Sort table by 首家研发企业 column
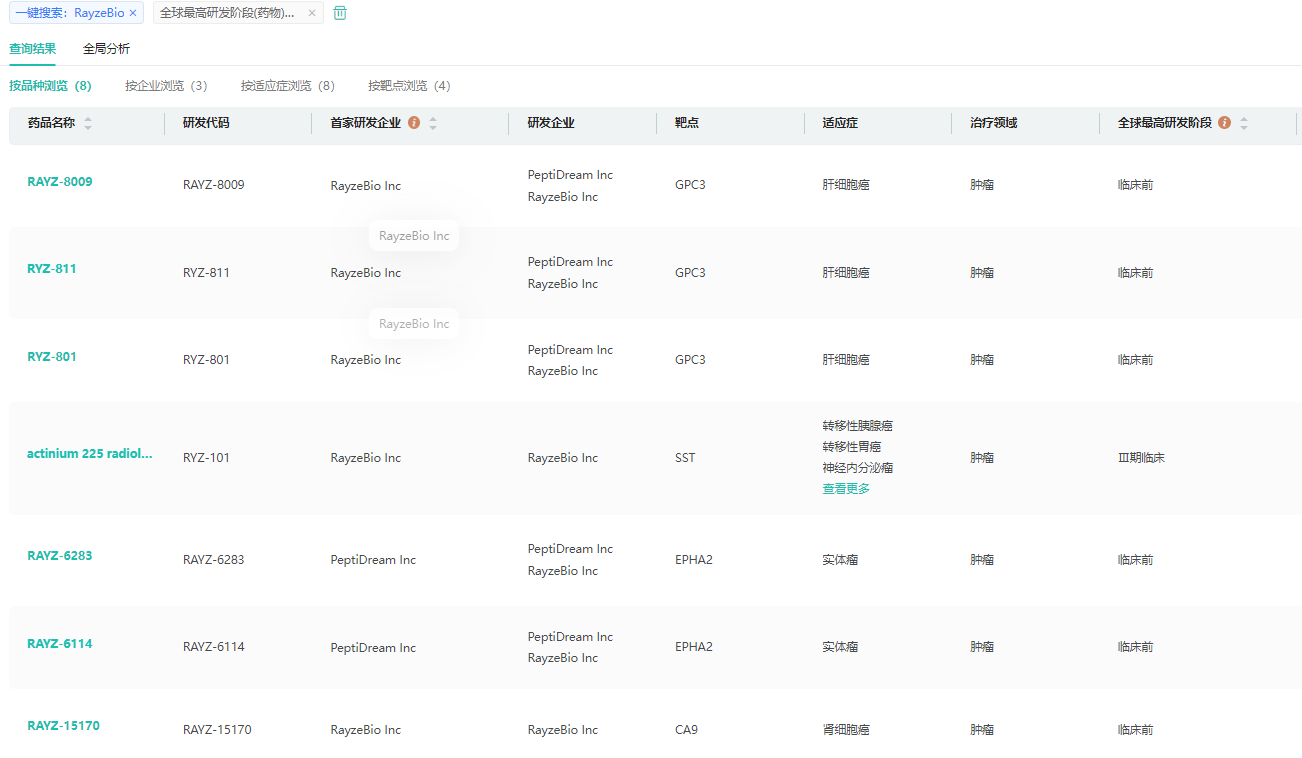This screenshot has height=758, width=1302. click(433, 123)
